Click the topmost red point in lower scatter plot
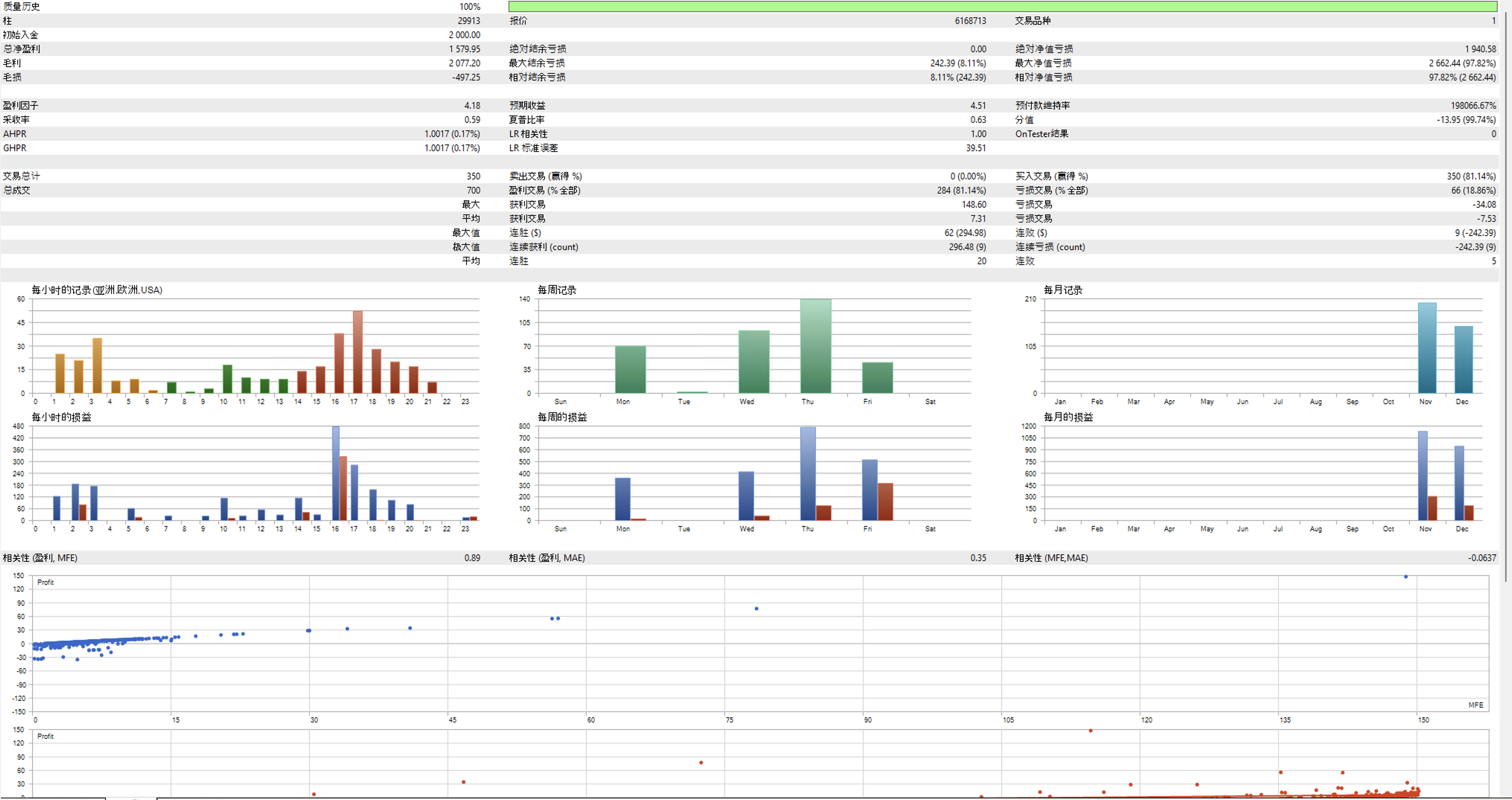 (x=1091, y=731)
